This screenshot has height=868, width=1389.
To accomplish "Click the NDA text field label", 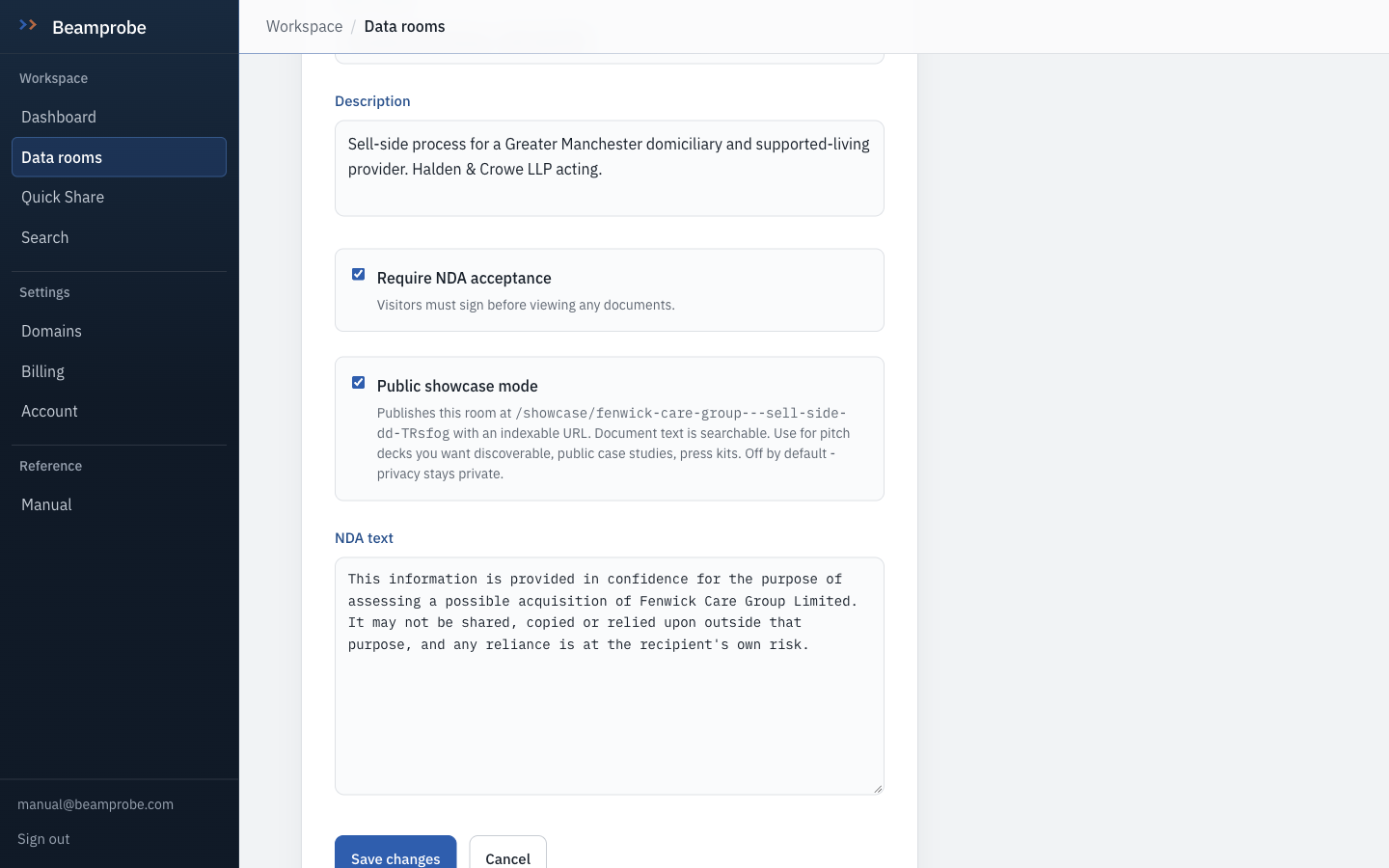I will tap(364, 538).
